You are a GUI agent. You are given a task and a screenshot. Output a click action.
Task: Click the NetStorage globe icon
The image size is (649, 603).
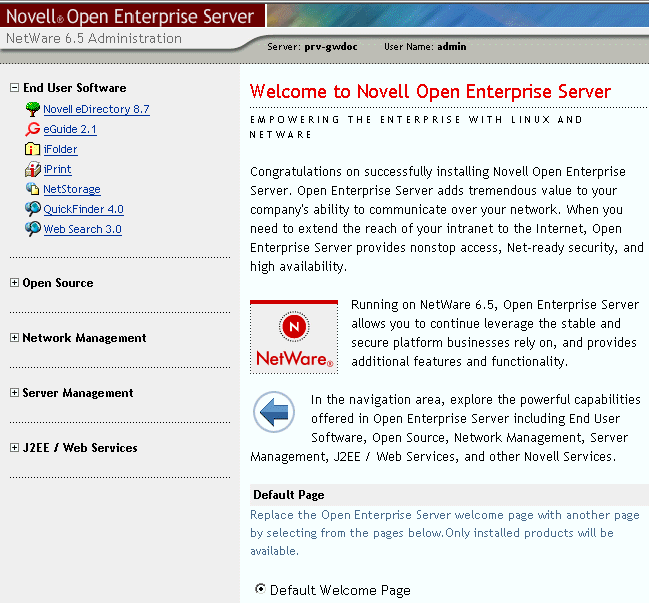tap(33, 189)
